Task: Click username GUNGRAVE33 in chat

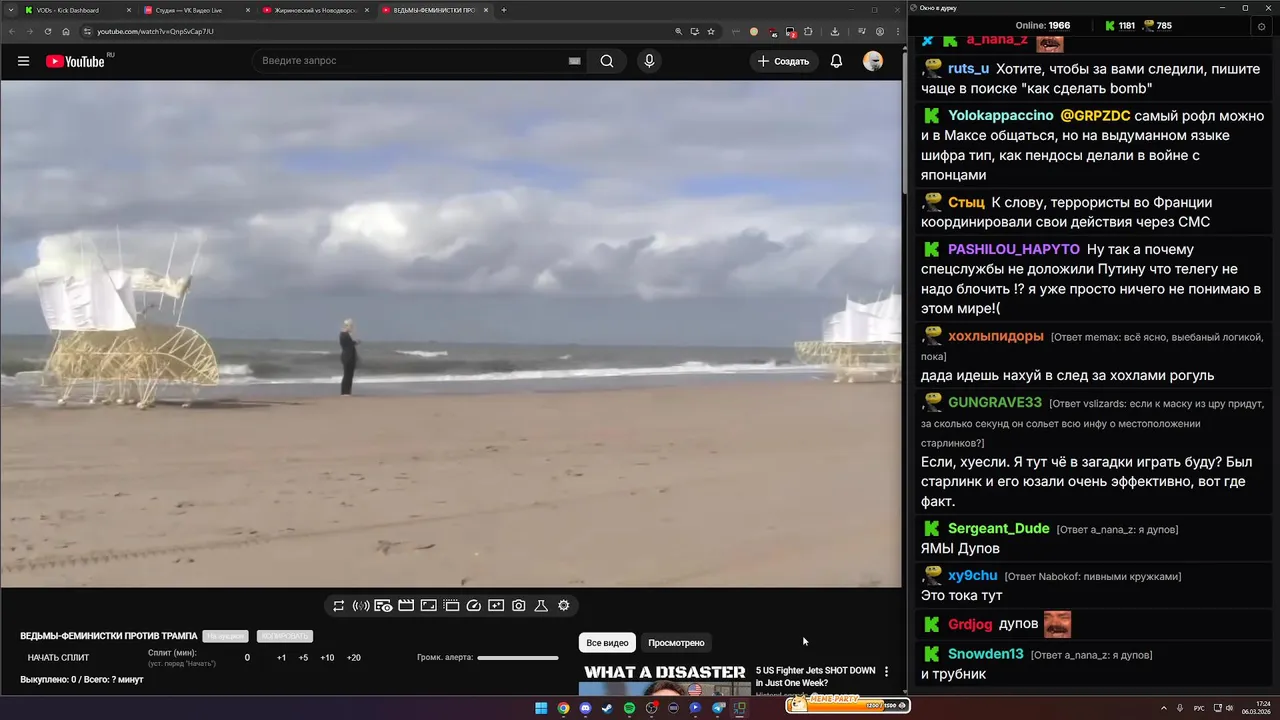Action: [x=995, y=402]
